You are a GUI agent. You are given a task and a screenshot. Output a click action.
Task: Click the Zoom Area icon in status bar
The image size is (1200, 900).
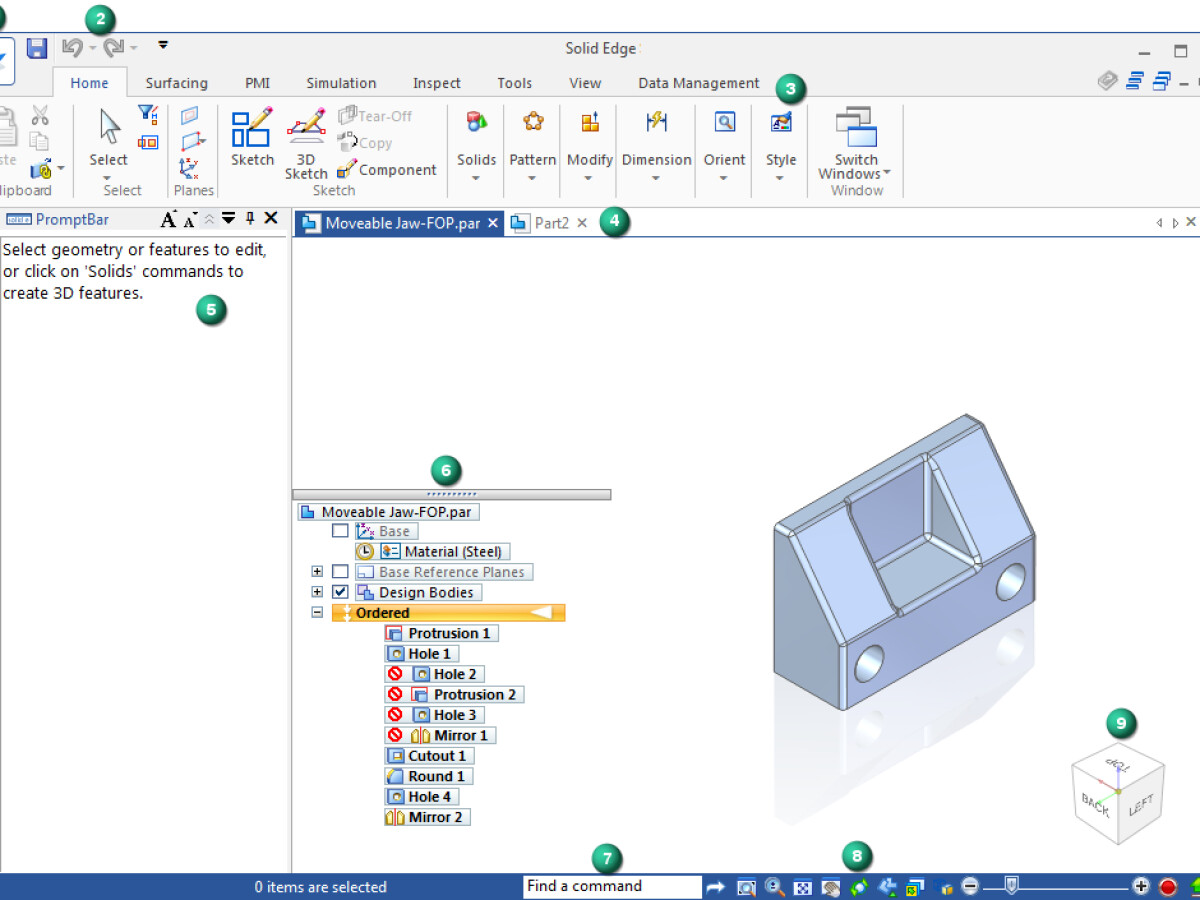746,886
